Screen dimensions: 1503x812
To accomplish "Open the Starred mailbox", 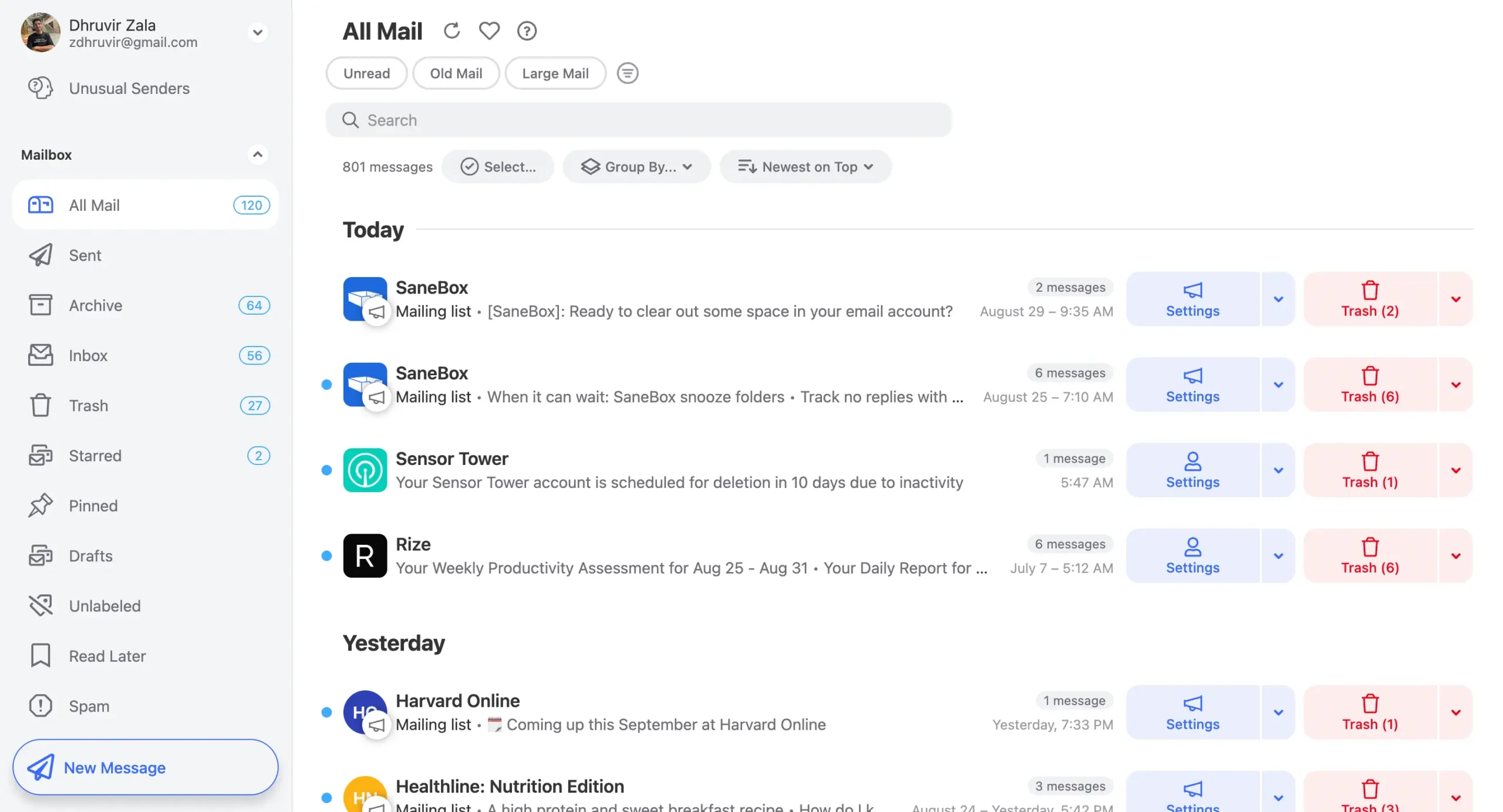I will [x=145, y=455].
